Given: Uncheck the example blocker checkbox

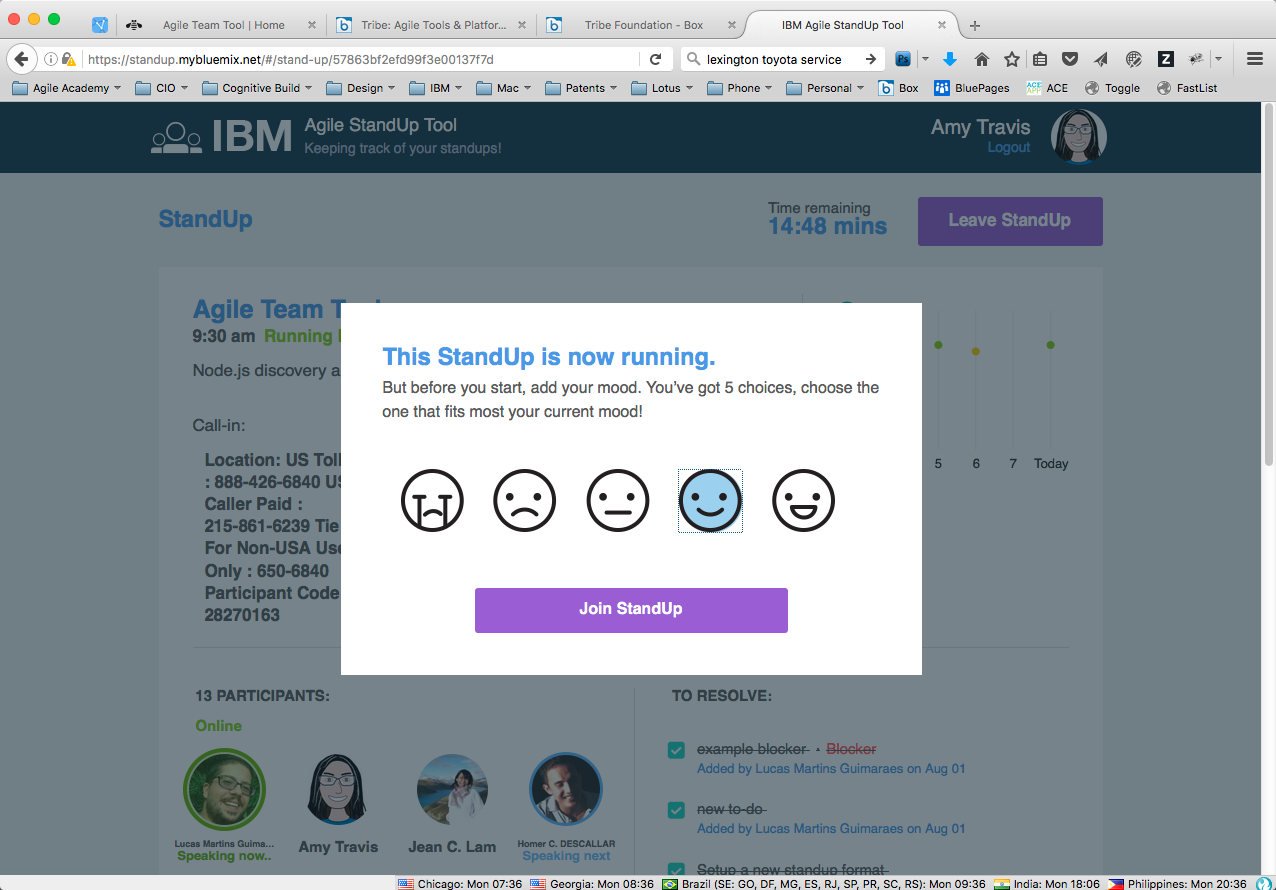Looking at the screenshot, I should click(x=676, y=750).
